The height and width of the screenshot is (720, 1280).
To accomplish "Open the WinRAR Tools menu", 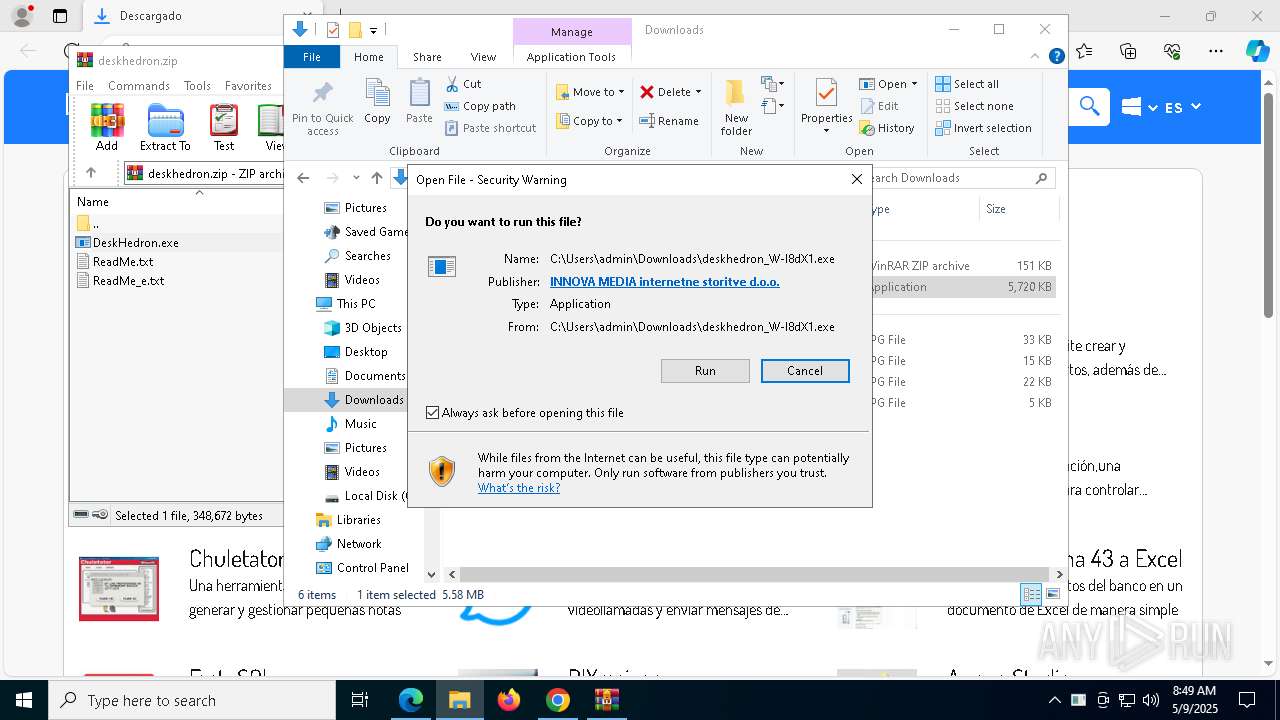I will coord(197,86).
